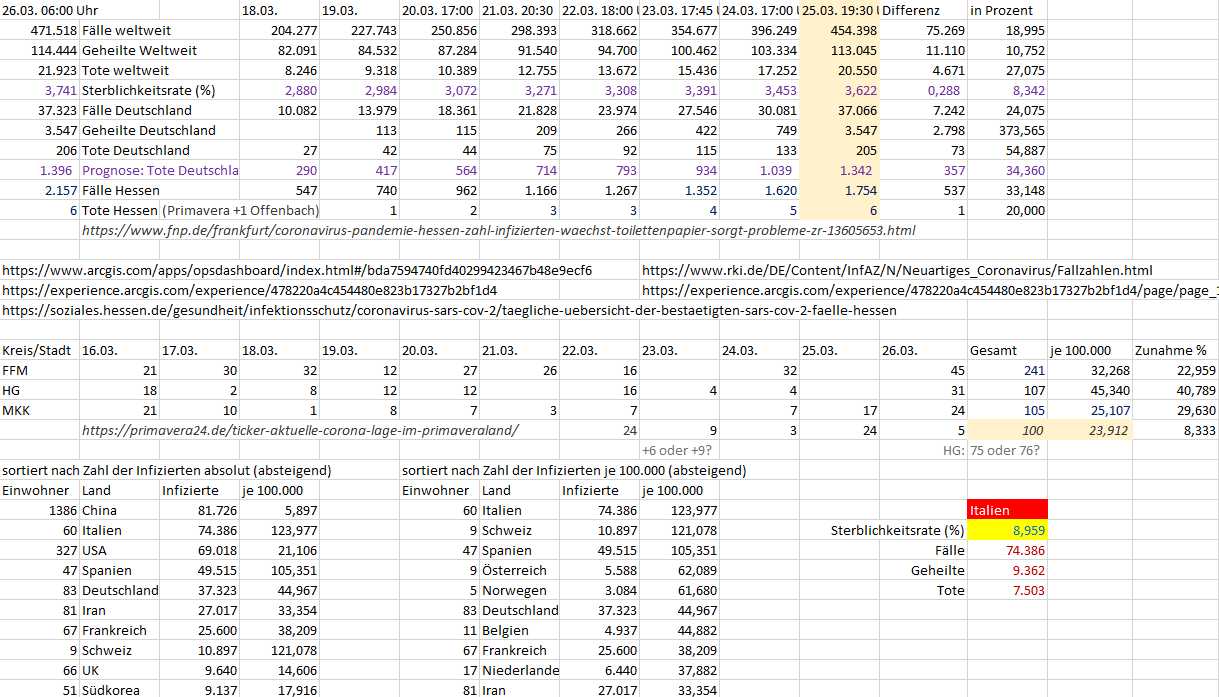Select the "Geheilte Weltweit" row label
The width and height of the screenshot is (1219, 697).
click(x=139, y=50)
